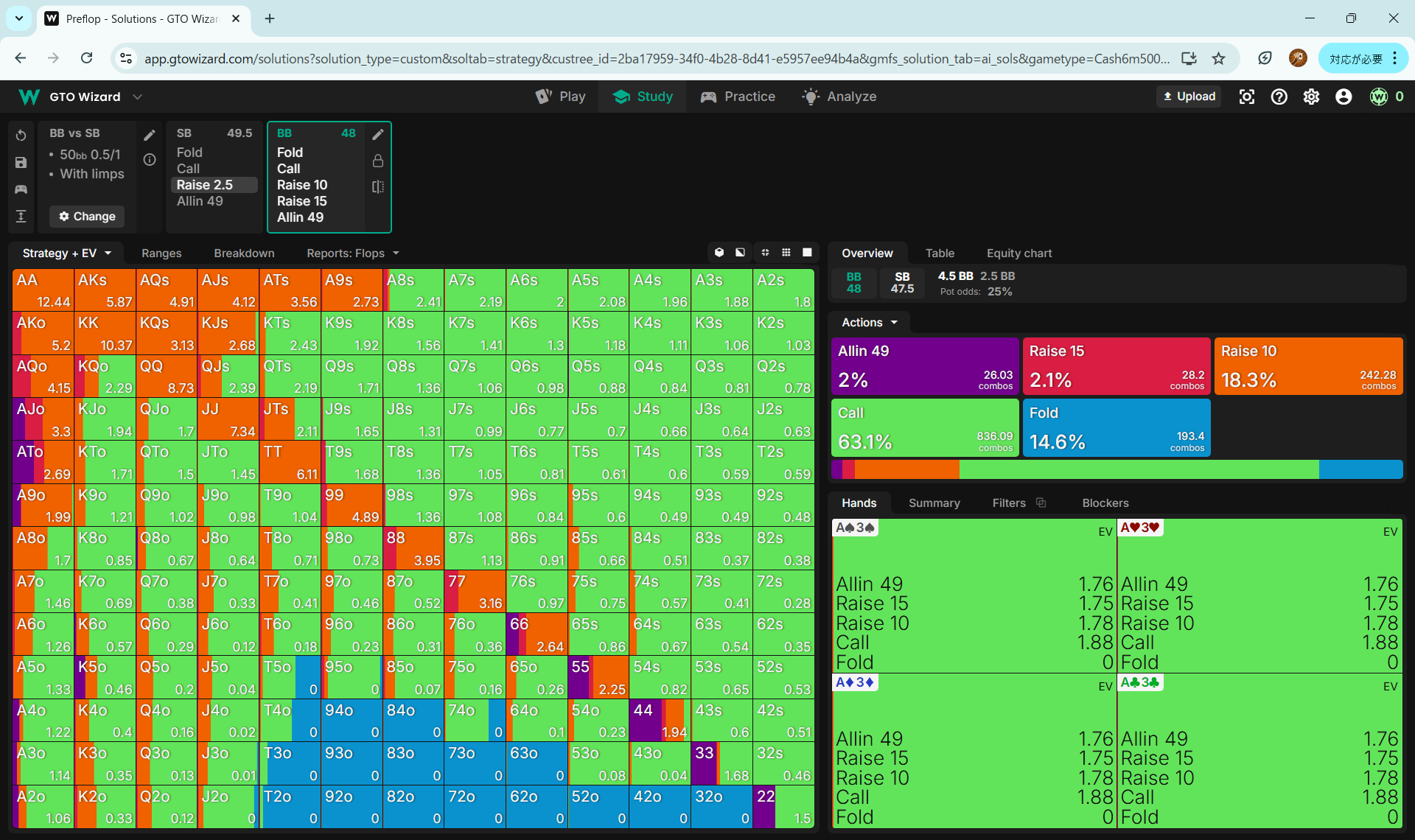Click the compare split-view icon in BB panel
The image size is (1415, 840).
(x=377, y=187)
